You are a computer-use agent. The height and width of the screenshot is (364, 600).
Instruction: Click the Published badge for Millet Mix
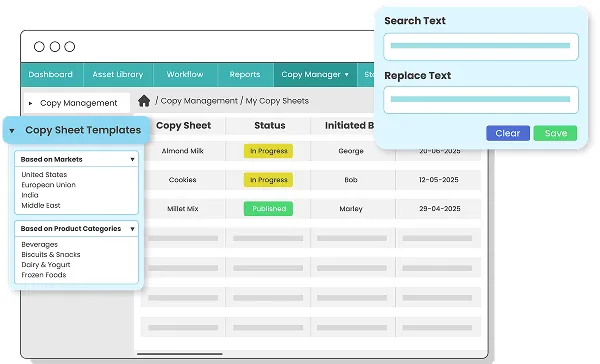268,209
